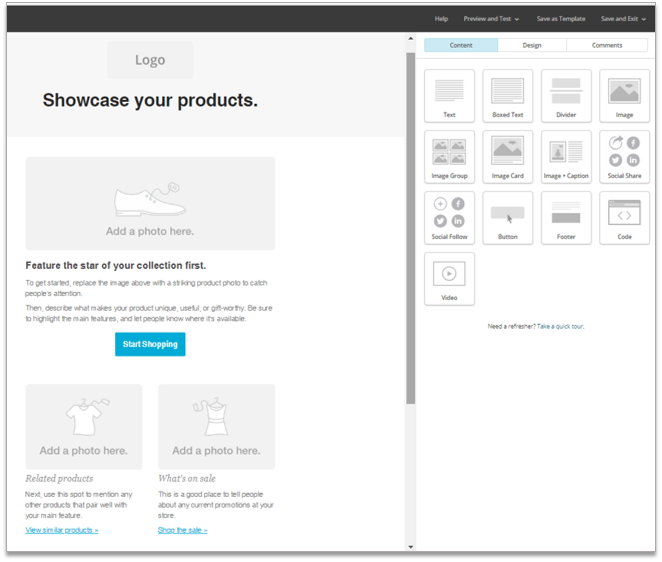The height and width of the screenshot is (562, 662).
Task: Open the Preview and Test dropdown
Action: [491, 19]
